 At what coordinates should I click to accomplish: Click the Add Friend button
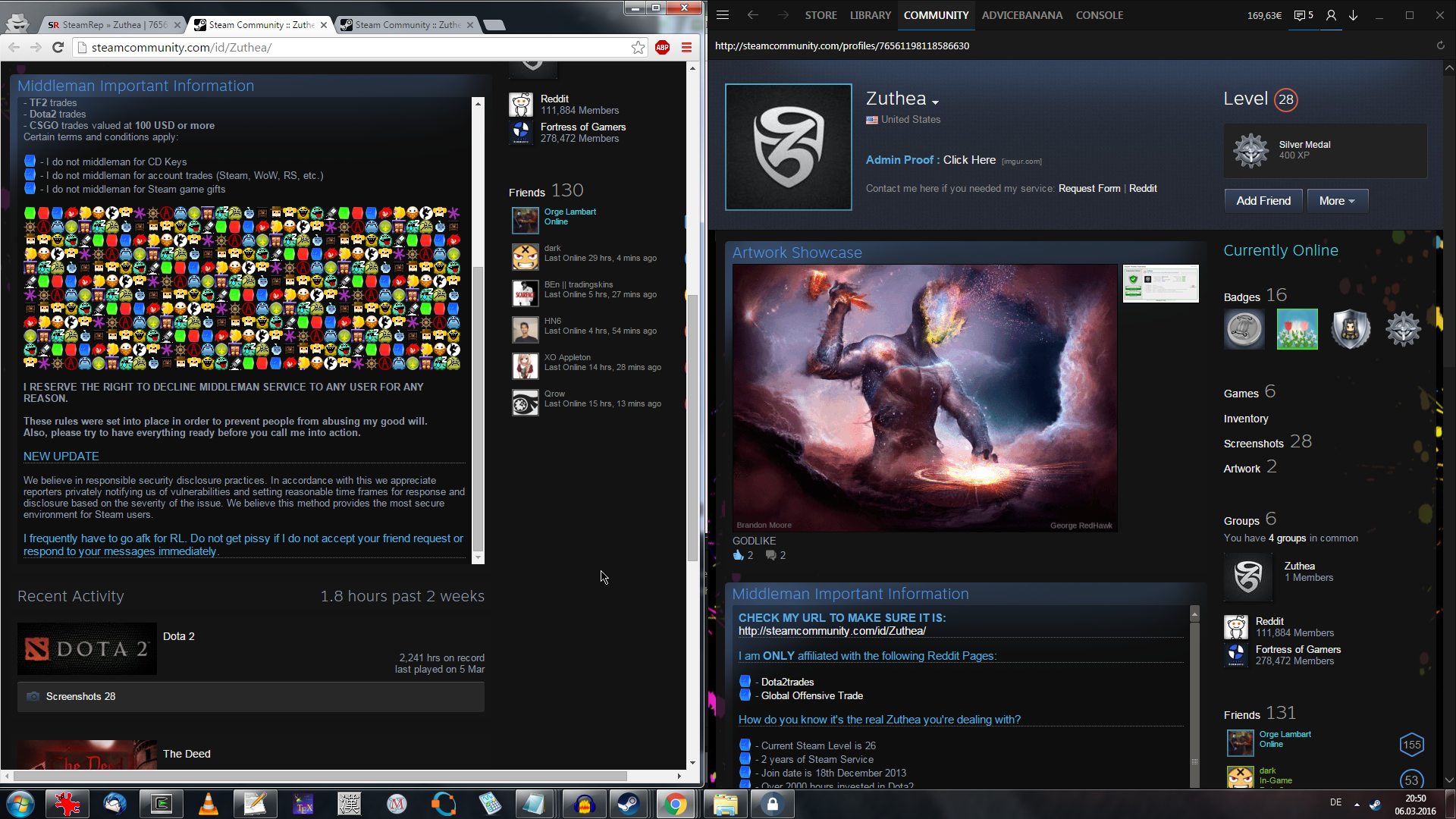tap(1263, 201)
